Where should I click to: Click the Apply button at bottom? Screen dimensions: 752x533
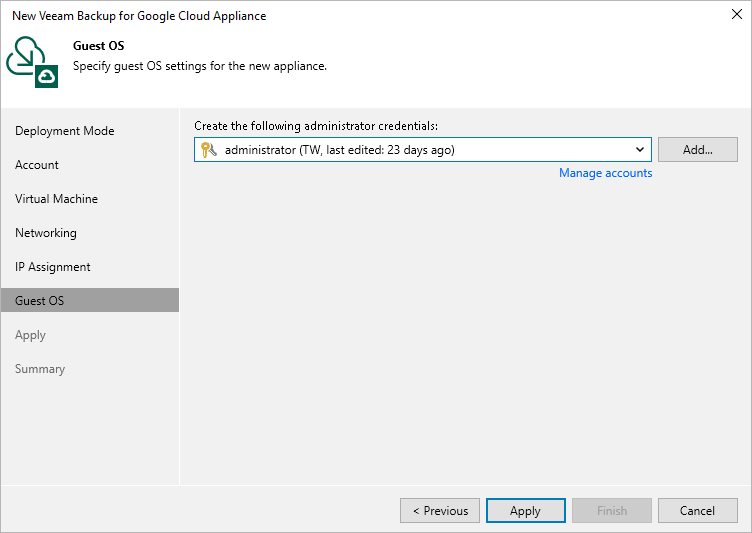pos(526,510)
